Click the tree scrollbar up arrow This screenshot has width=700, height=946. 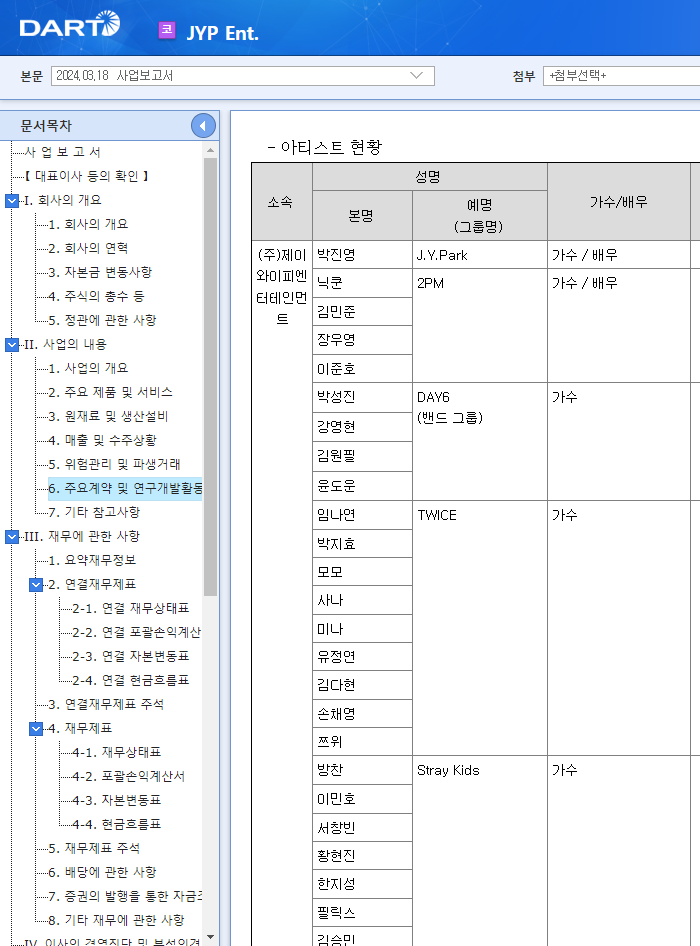[x=210, y=150]
